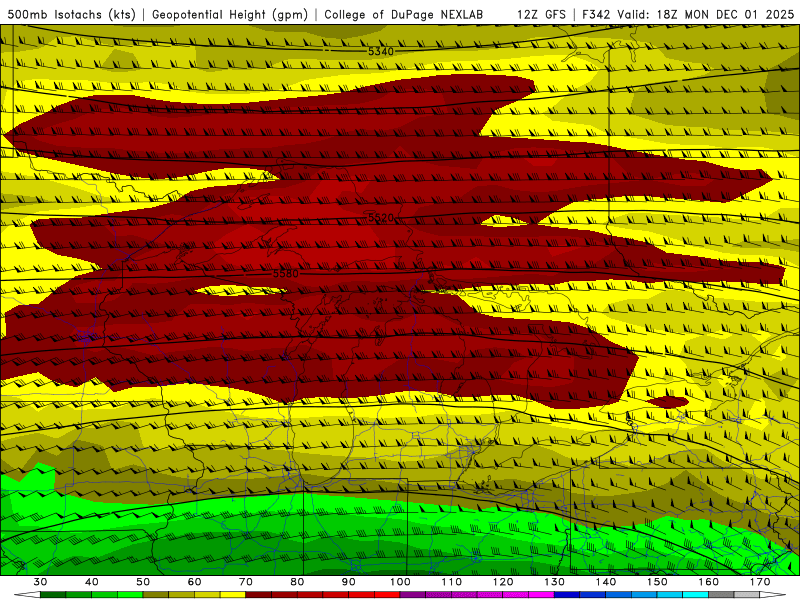Select the legend value 140

pyautogui.click(x=606, y=582)
